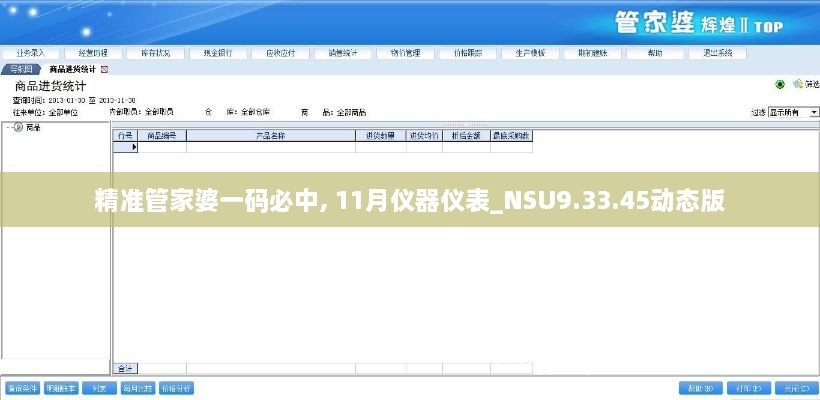Image resolution: width=820 pixels, height=400 pixels.
Task: Open the 帮助 menu in top bar
Action: [x=655, y=53]
